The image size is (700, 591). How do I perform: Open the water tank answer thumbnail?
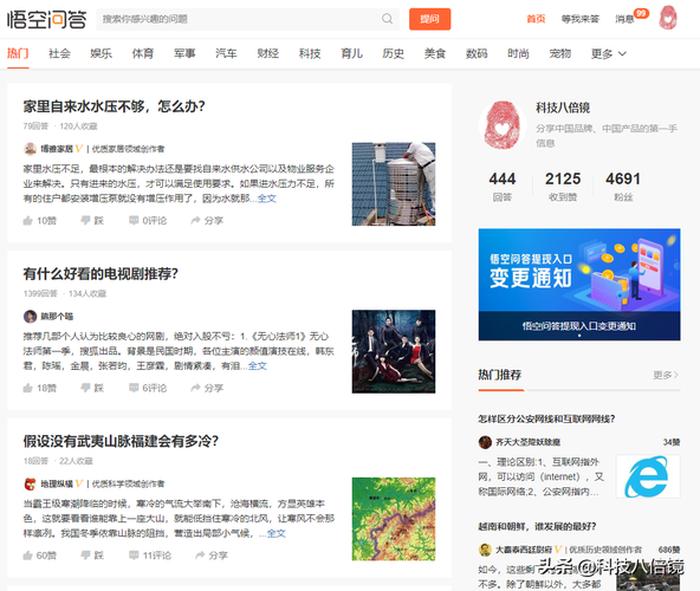pyautogui.click(x=393, y=184)
